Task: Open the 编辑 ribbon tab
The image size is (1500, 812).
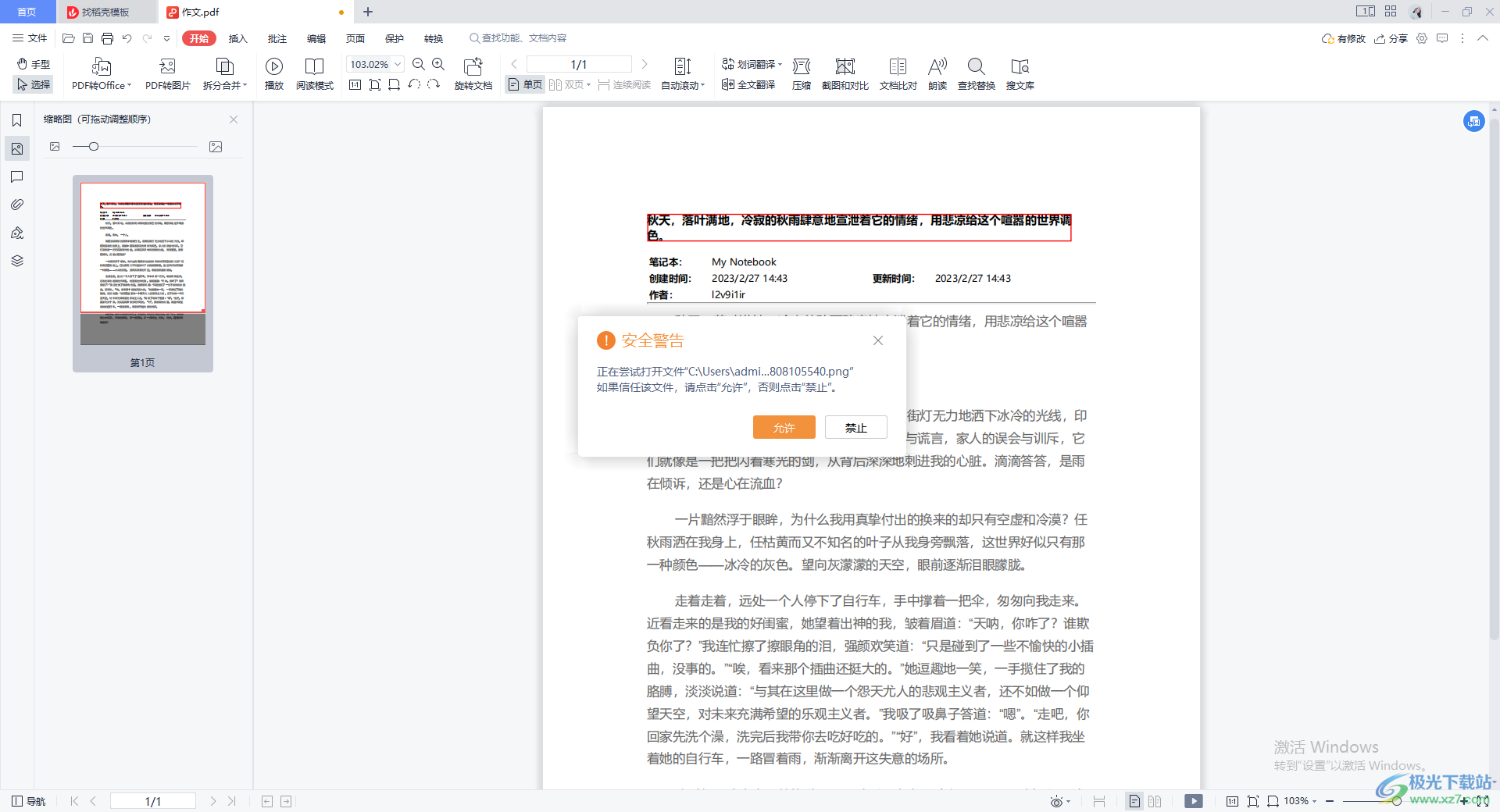Action: (x=316, y=38)
